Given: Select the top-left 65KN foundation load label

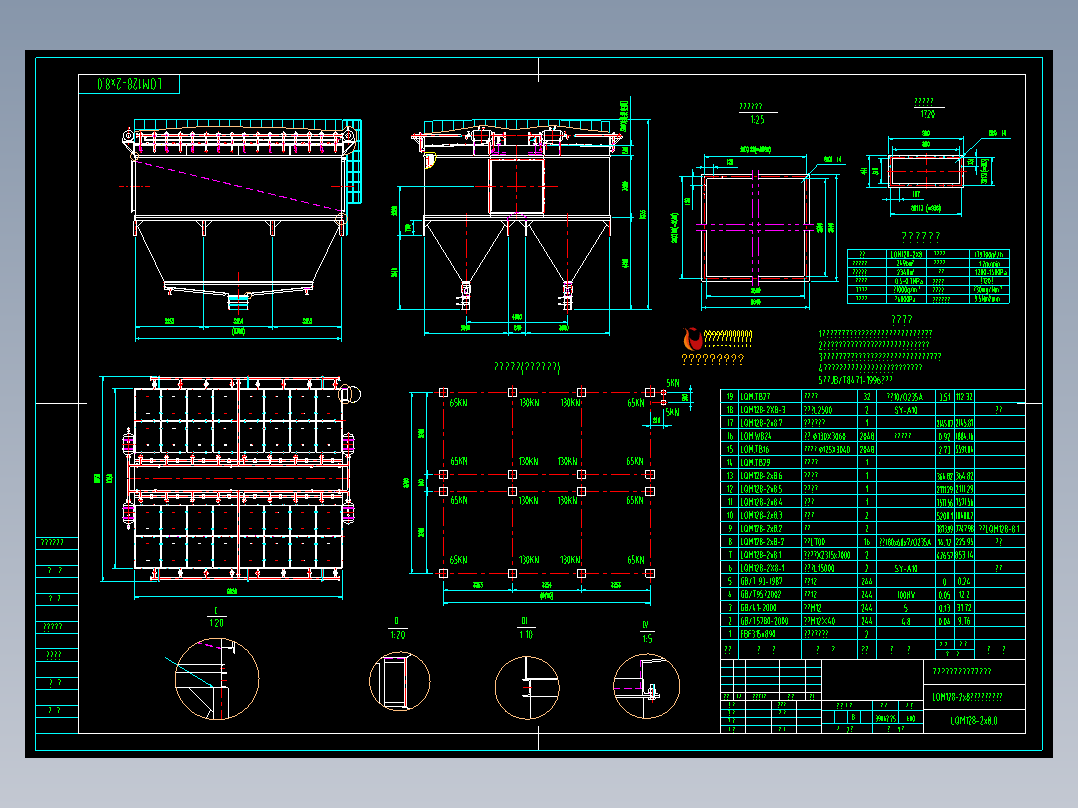Looking at the screenshot, I should click(459, 403).
